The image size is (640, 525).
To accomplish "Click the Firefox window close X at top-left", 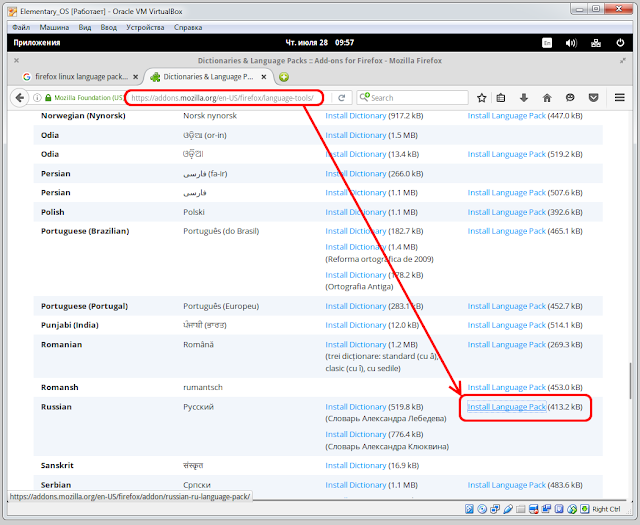I will [16, 60].
